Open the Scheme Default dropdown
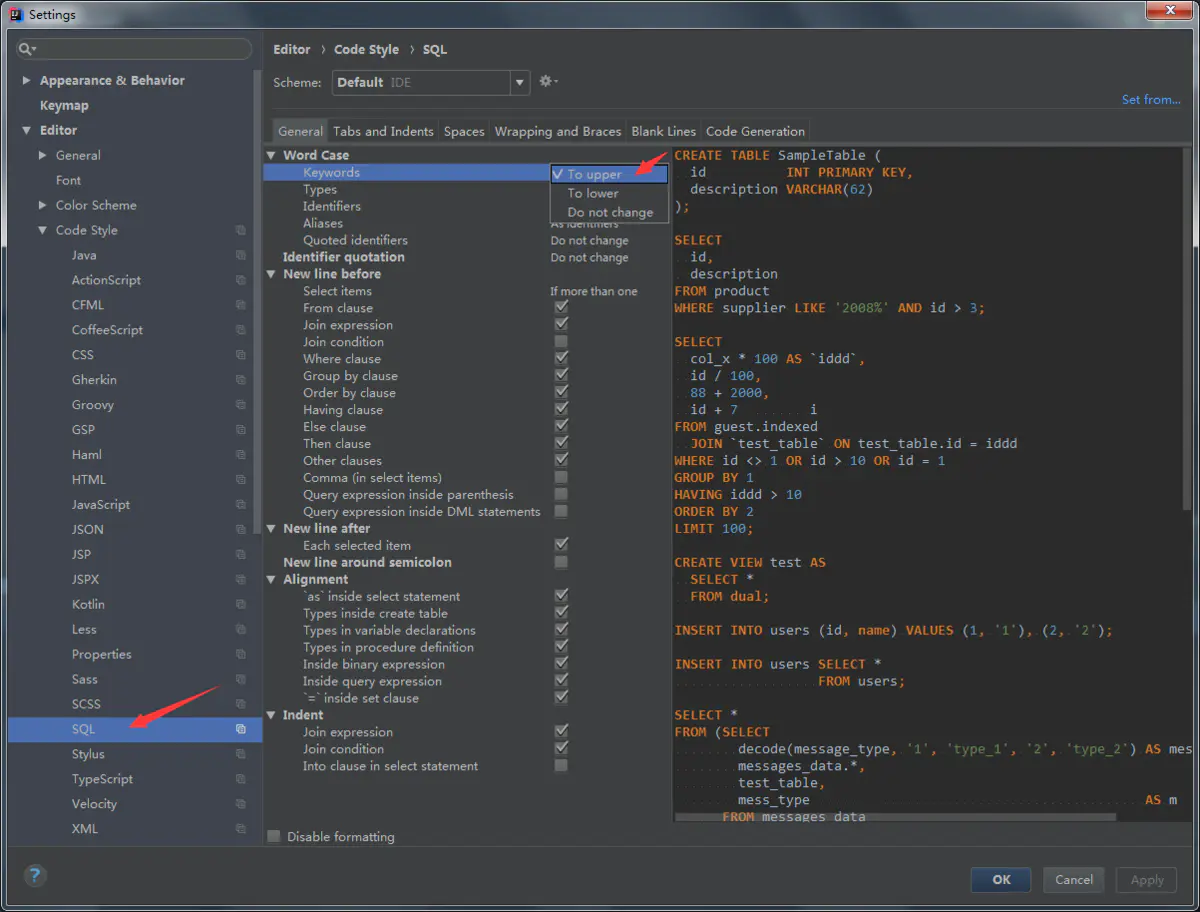1200x912 pixels. [431, 82]
